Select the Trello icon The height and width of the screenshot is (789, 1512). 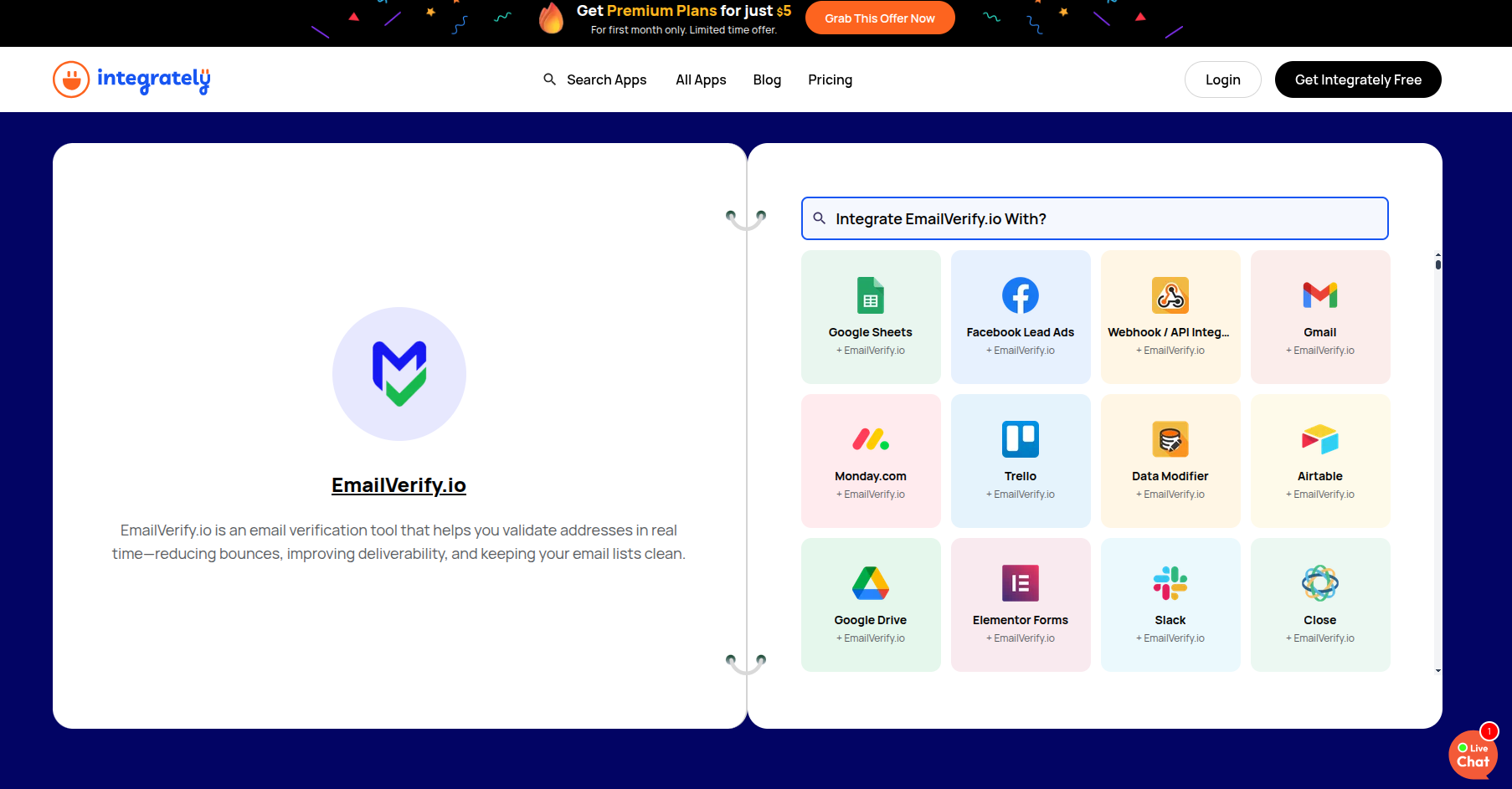click(1021, 439)
